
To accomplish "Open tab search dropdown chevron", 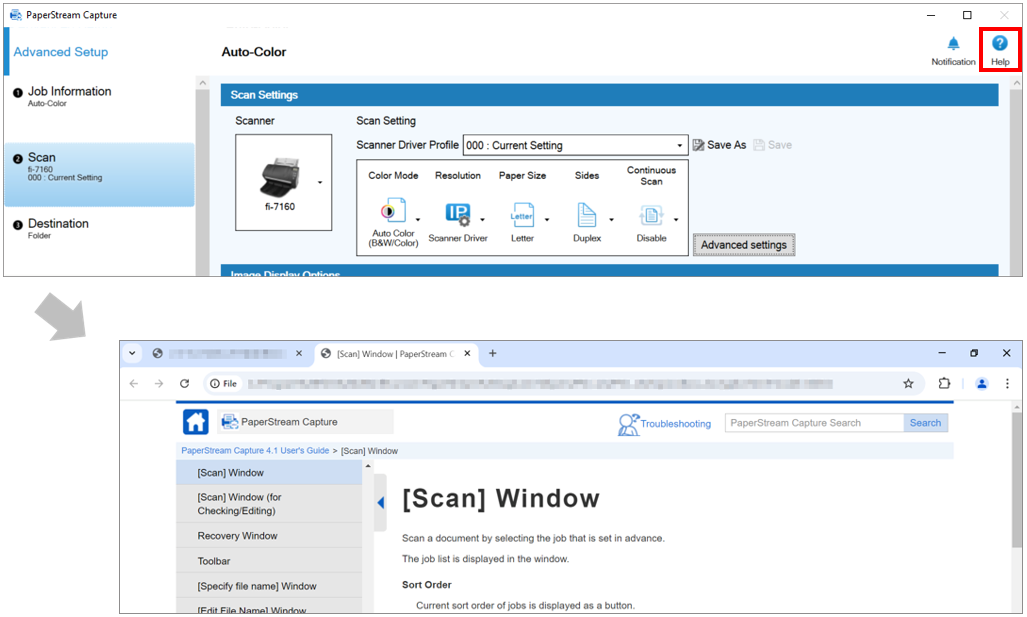I will [x=132, y=353].
